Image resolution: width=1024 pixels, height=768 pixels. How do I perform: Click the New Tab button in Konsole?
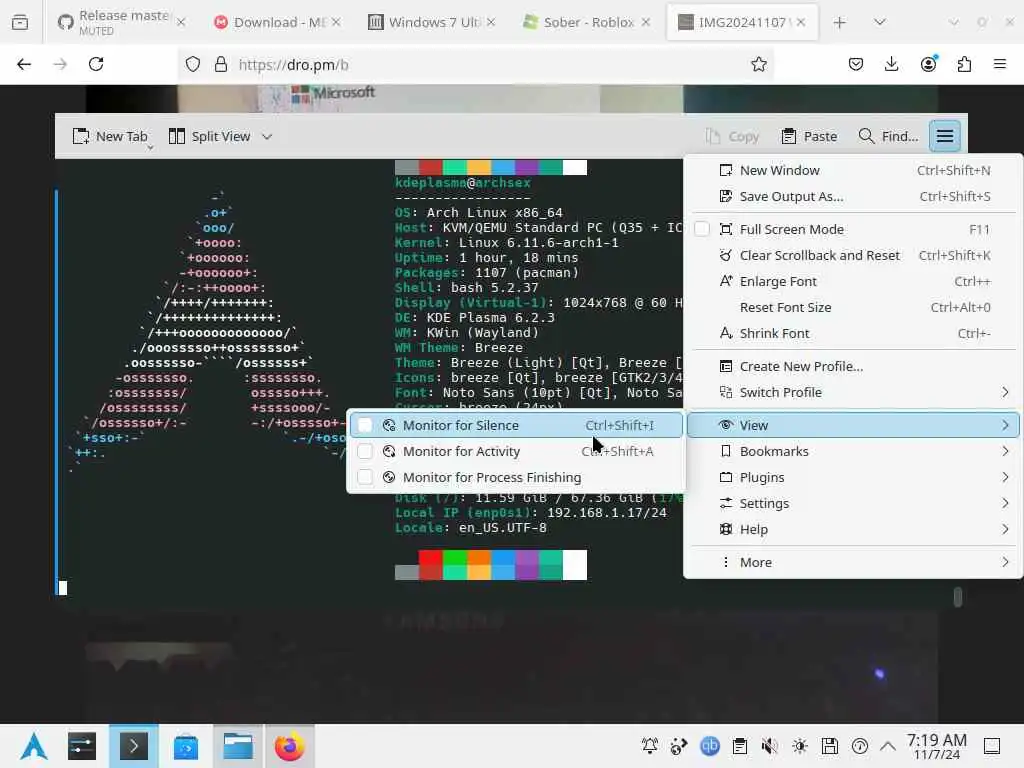pos(110,136)
